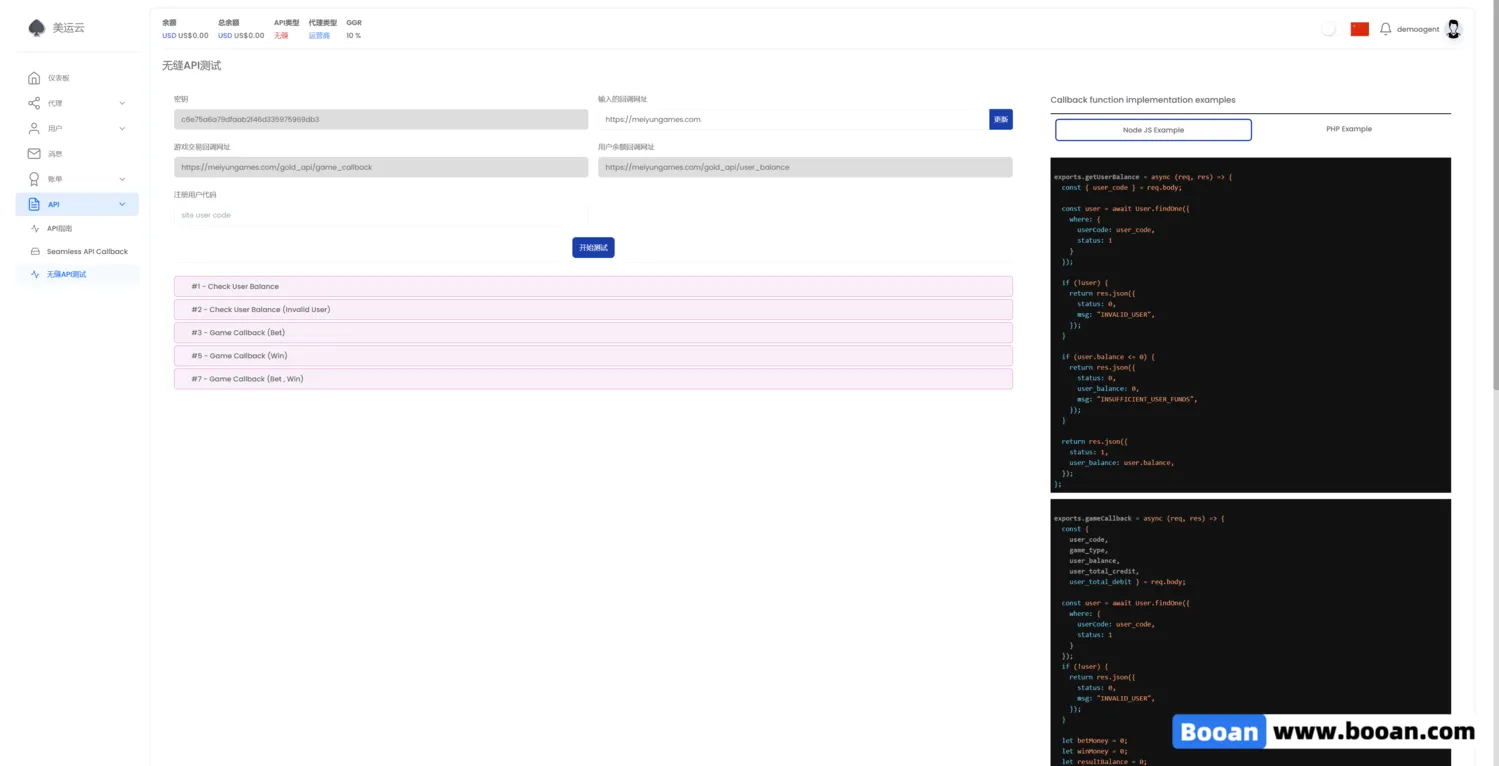Image resolution: width=1499 pixels, height=766 pixels.
Task: Expand #3 - Game Callback (Bet) row
Action: pyautogui.click(x=593, y=333)
